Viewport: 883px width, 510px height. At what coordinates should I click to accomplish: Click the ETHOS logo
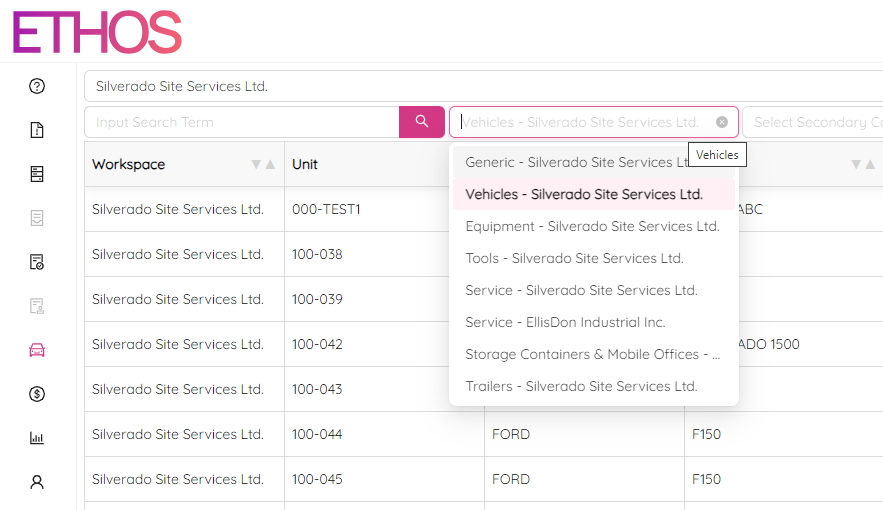[x=97, y=33]
